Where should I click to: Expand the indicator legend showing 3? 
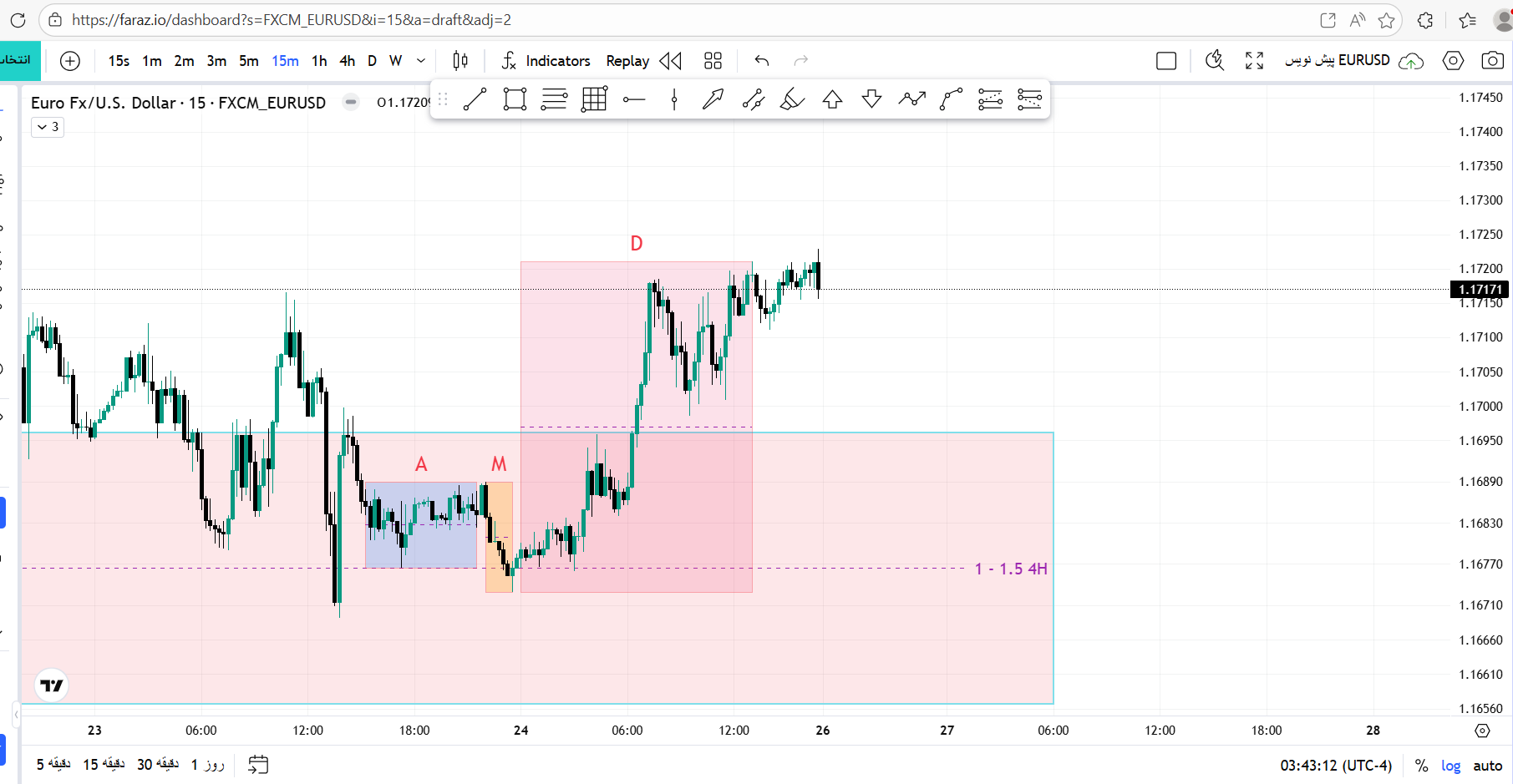coord(48,127)
